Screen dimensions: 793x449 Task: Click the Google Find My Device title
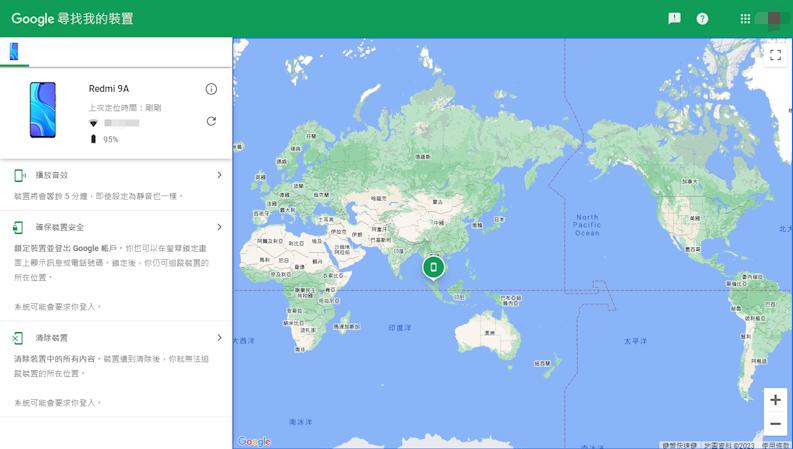[72, 19]
